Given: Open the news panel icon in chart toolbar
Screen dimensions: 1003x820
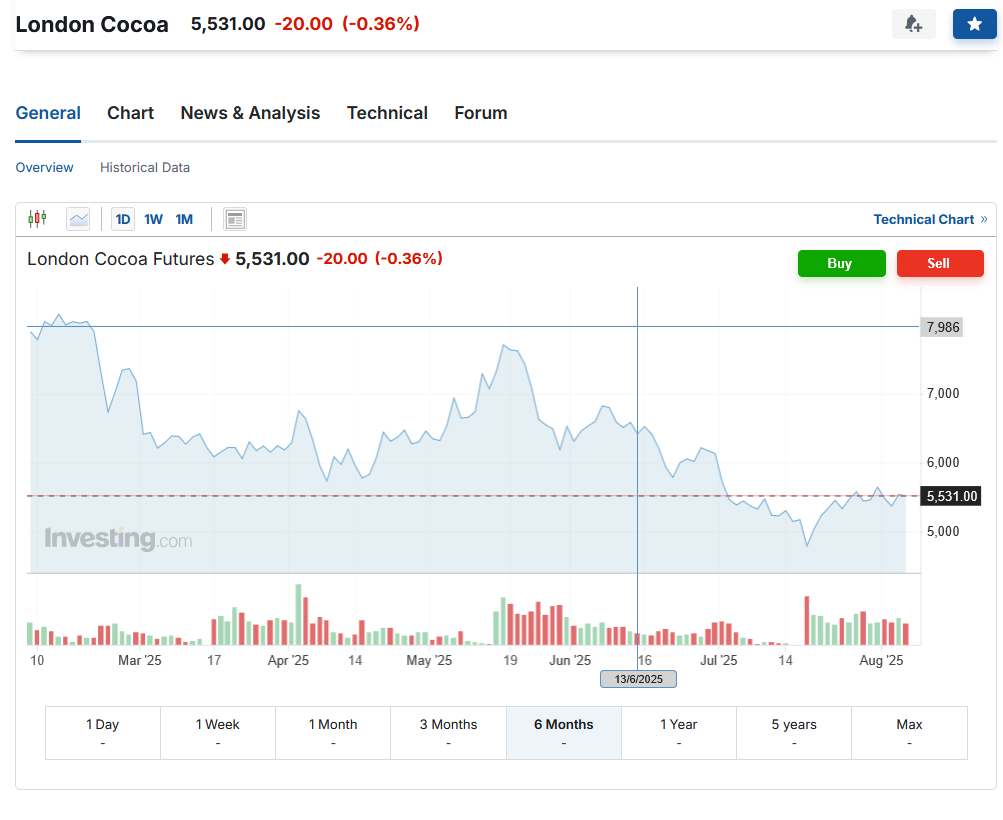Looking at the screenshot, I should click(x=235, y=219).
